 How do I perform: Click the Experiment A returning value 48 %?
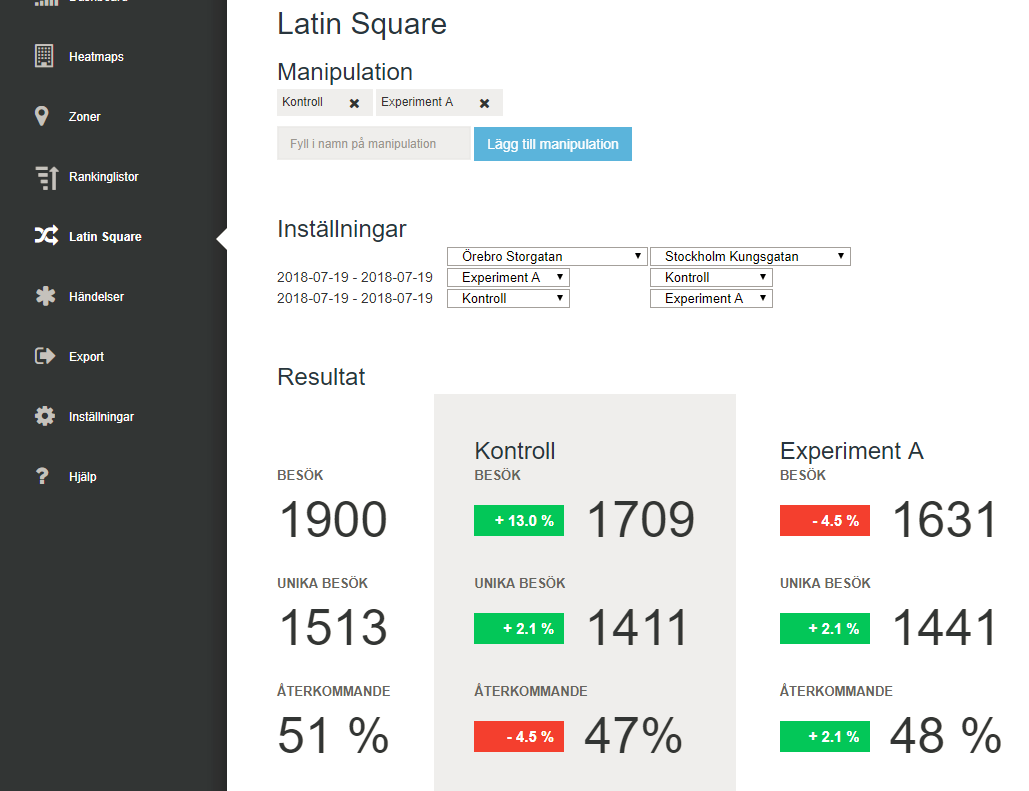(x=946, y=736)
